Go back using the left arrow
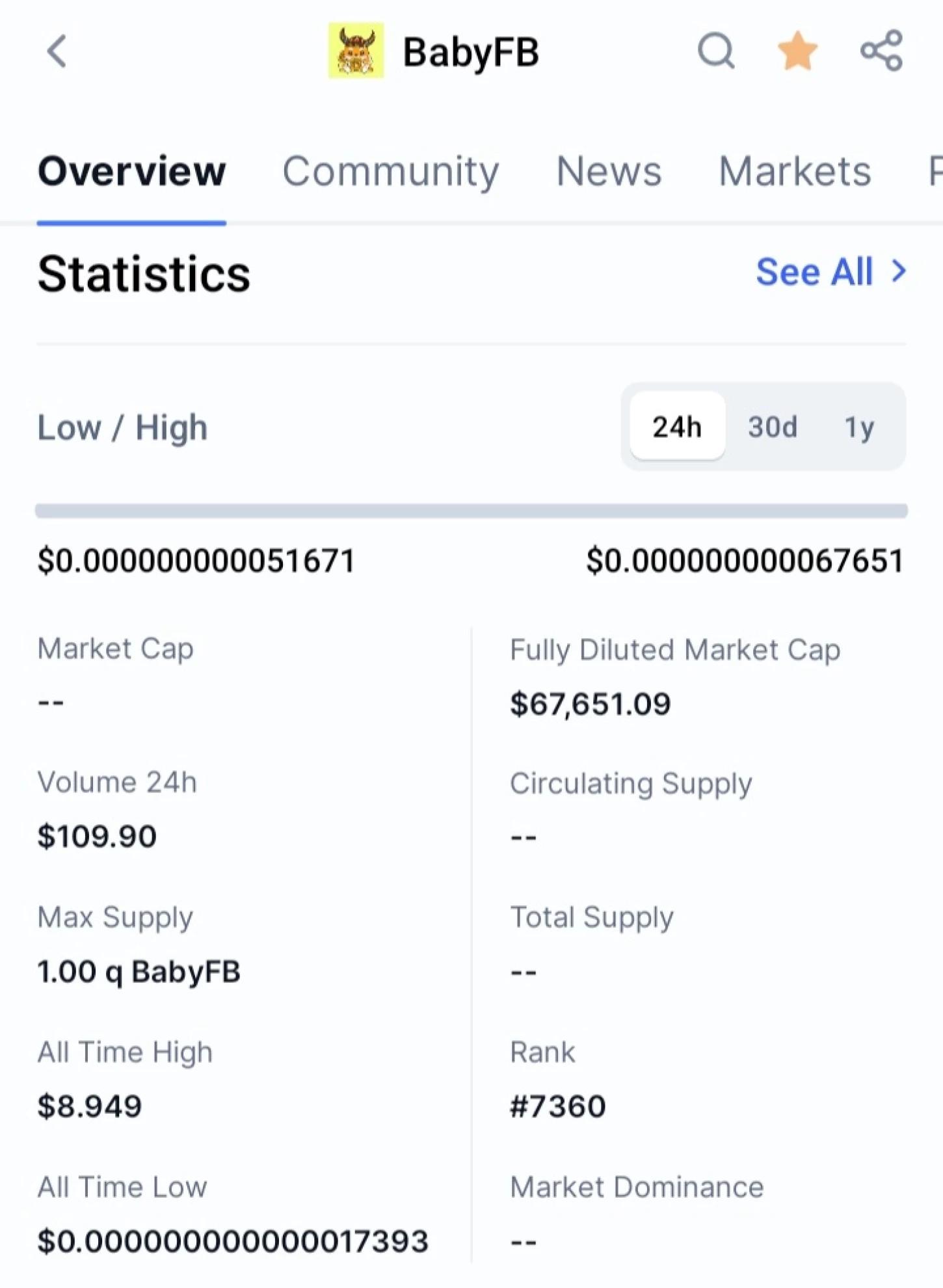 [x=57, y=51]
